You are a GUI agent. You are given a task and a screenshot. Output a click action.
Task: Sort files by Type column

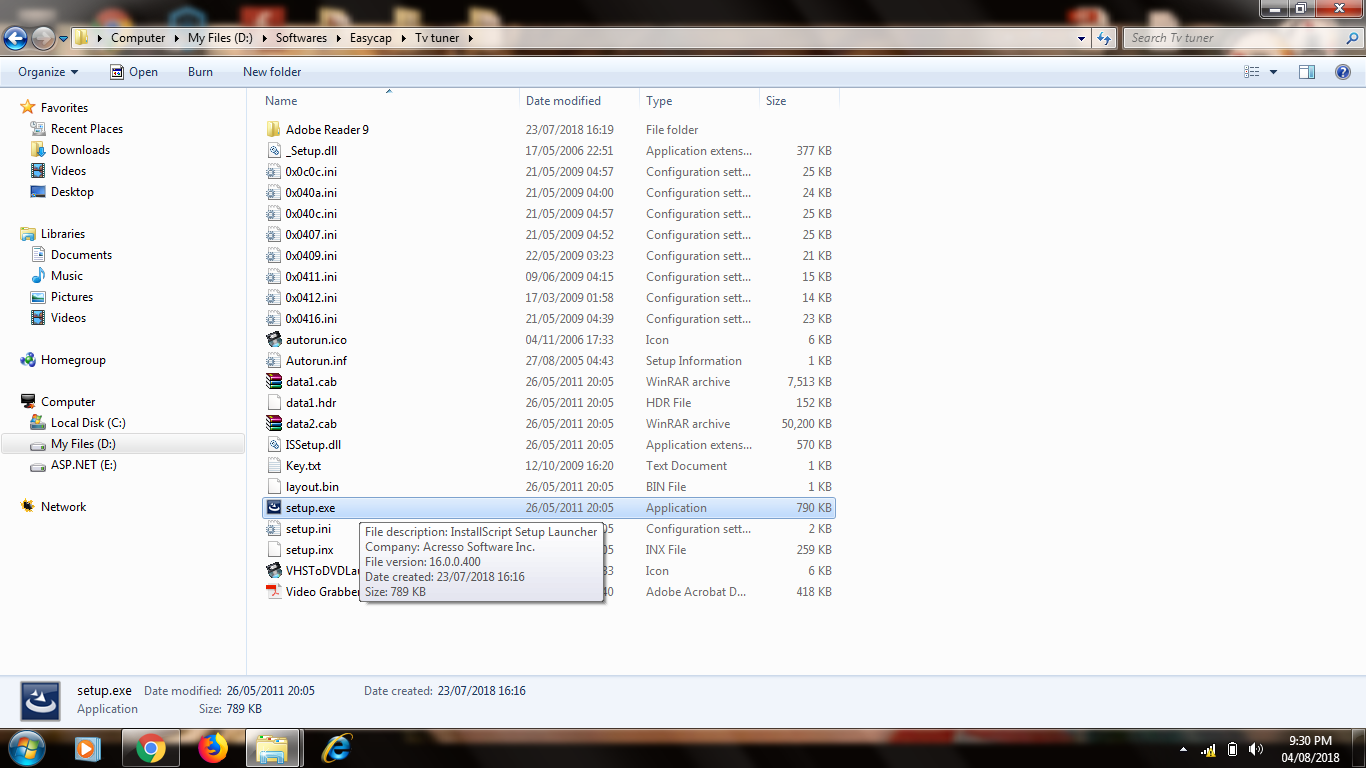659,101
